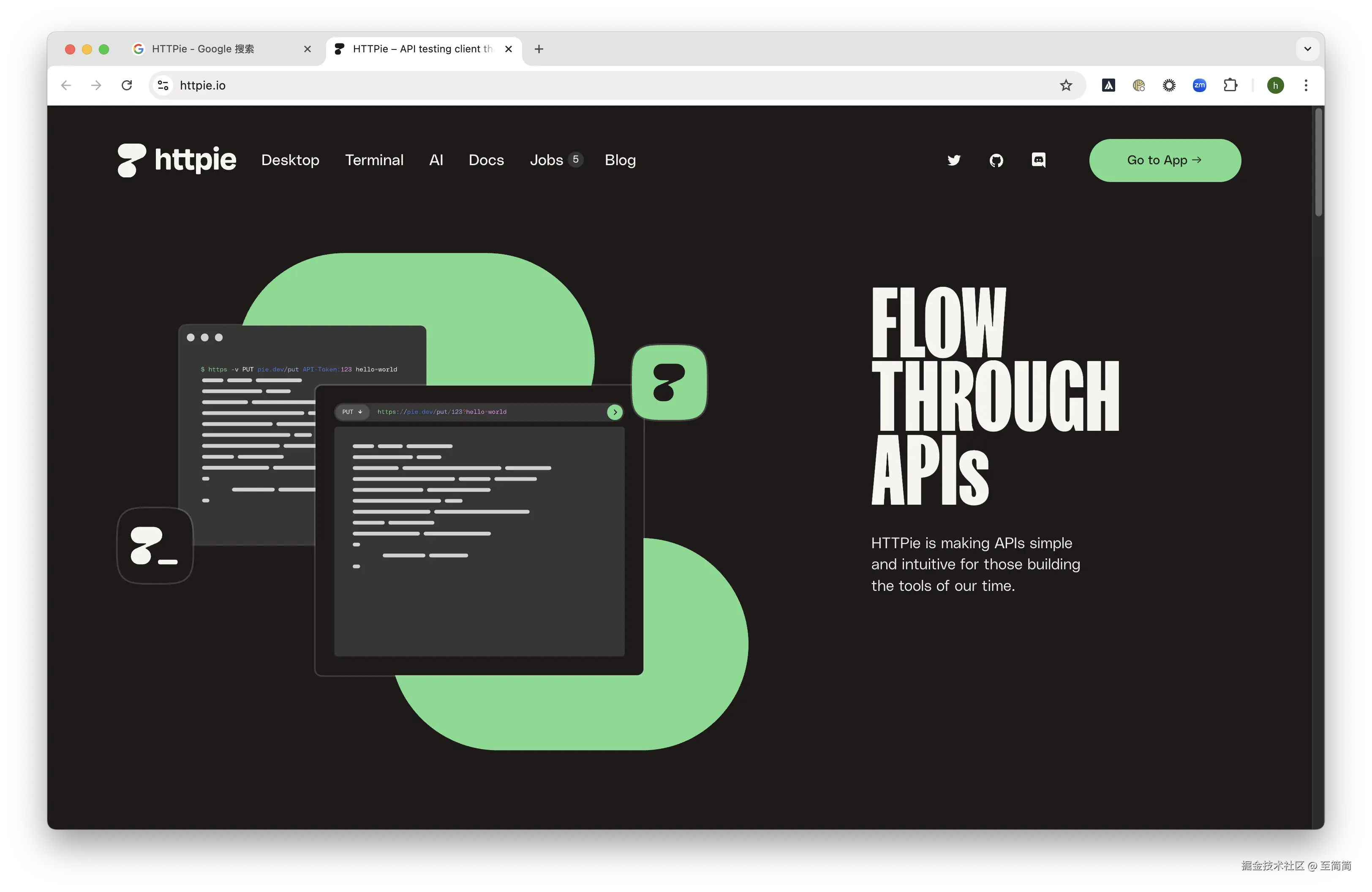1372x892 pixels.
Task: Expand the tab search dropdown arrow
Action: pyautogui.click(x=1307, y=49)
